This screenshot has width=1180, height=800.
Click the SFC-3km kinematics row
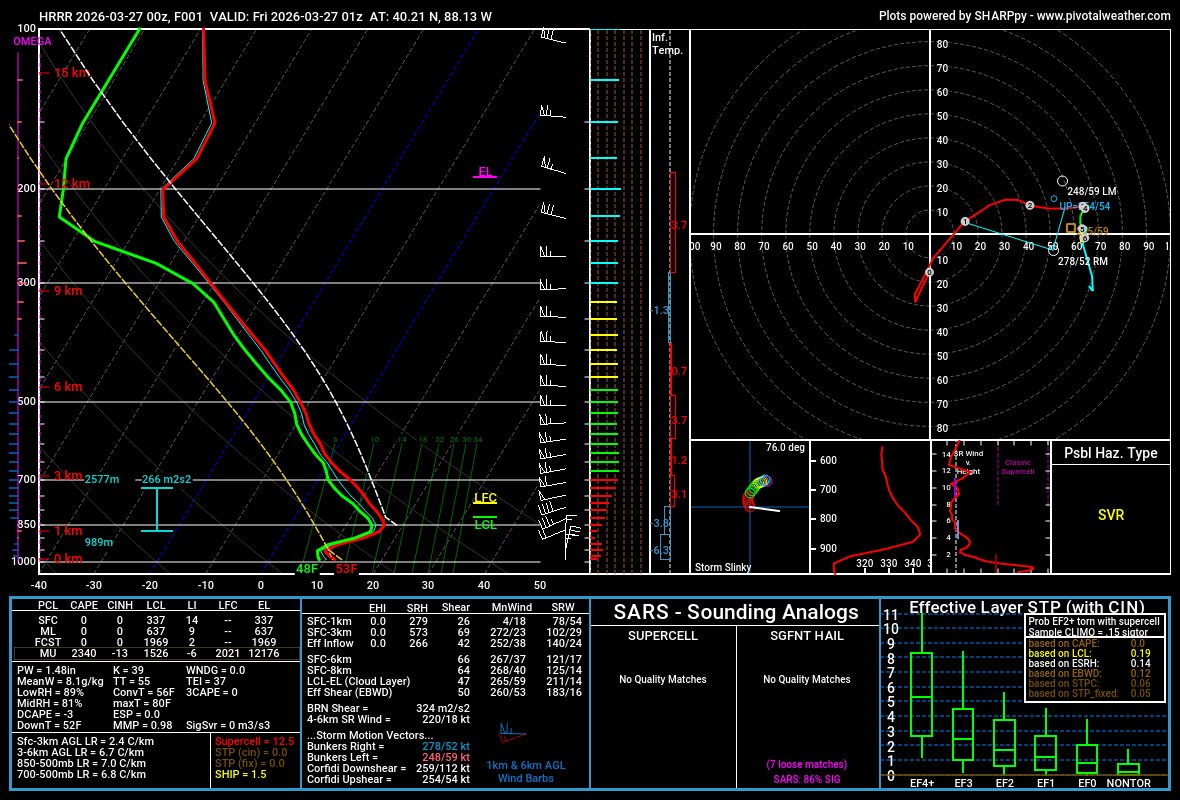pos(444,632)
